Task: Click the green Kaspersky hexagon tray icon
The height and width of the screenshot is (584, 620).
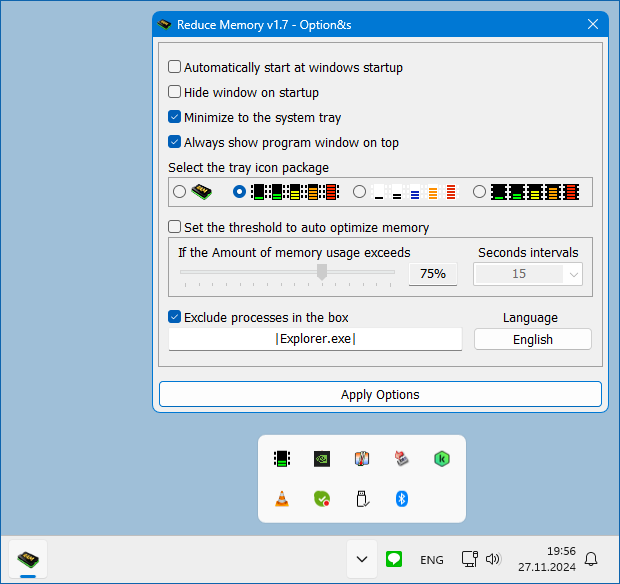Action: coord(440,459)
